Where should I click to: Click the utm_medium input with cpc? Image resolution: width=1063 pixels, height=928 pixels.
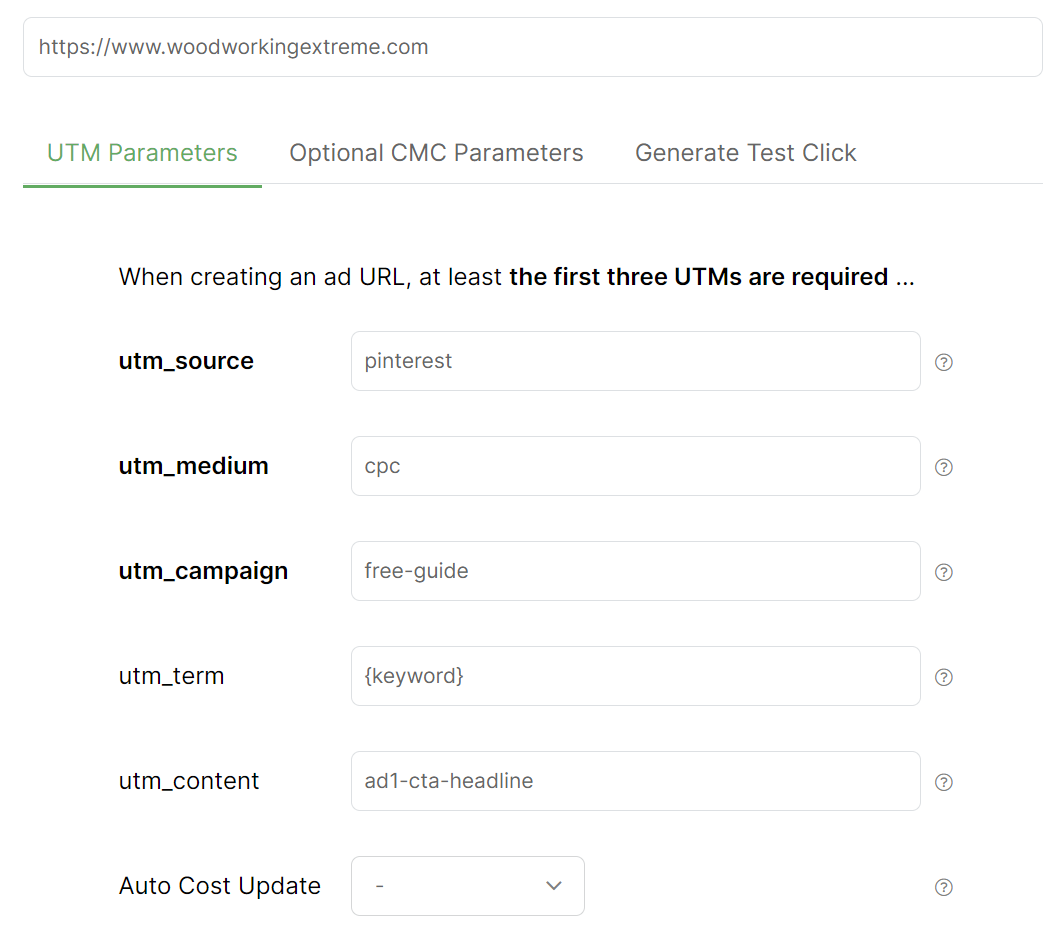click(x=635, y=466)
